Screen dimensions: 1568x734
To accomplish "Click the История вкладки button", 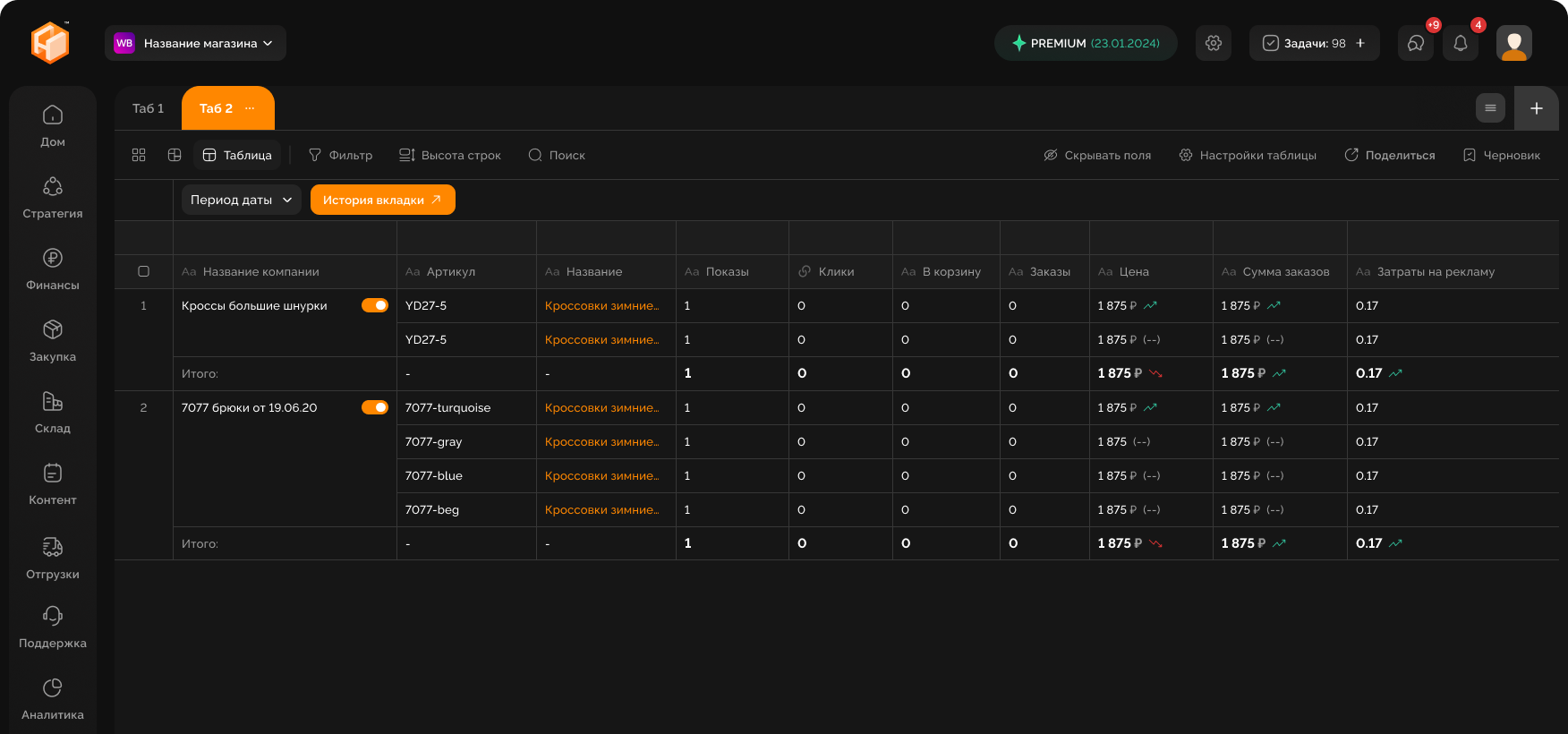I will (382, 200).
